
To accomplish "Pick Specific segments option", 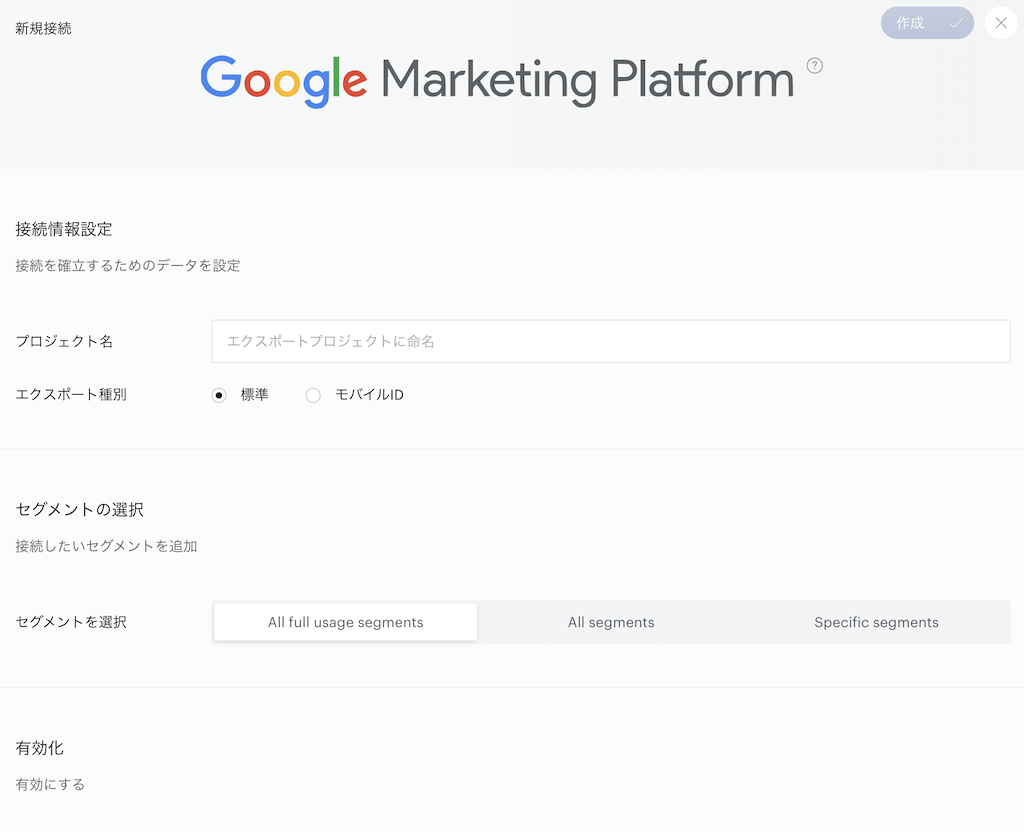I will point(876,622).
